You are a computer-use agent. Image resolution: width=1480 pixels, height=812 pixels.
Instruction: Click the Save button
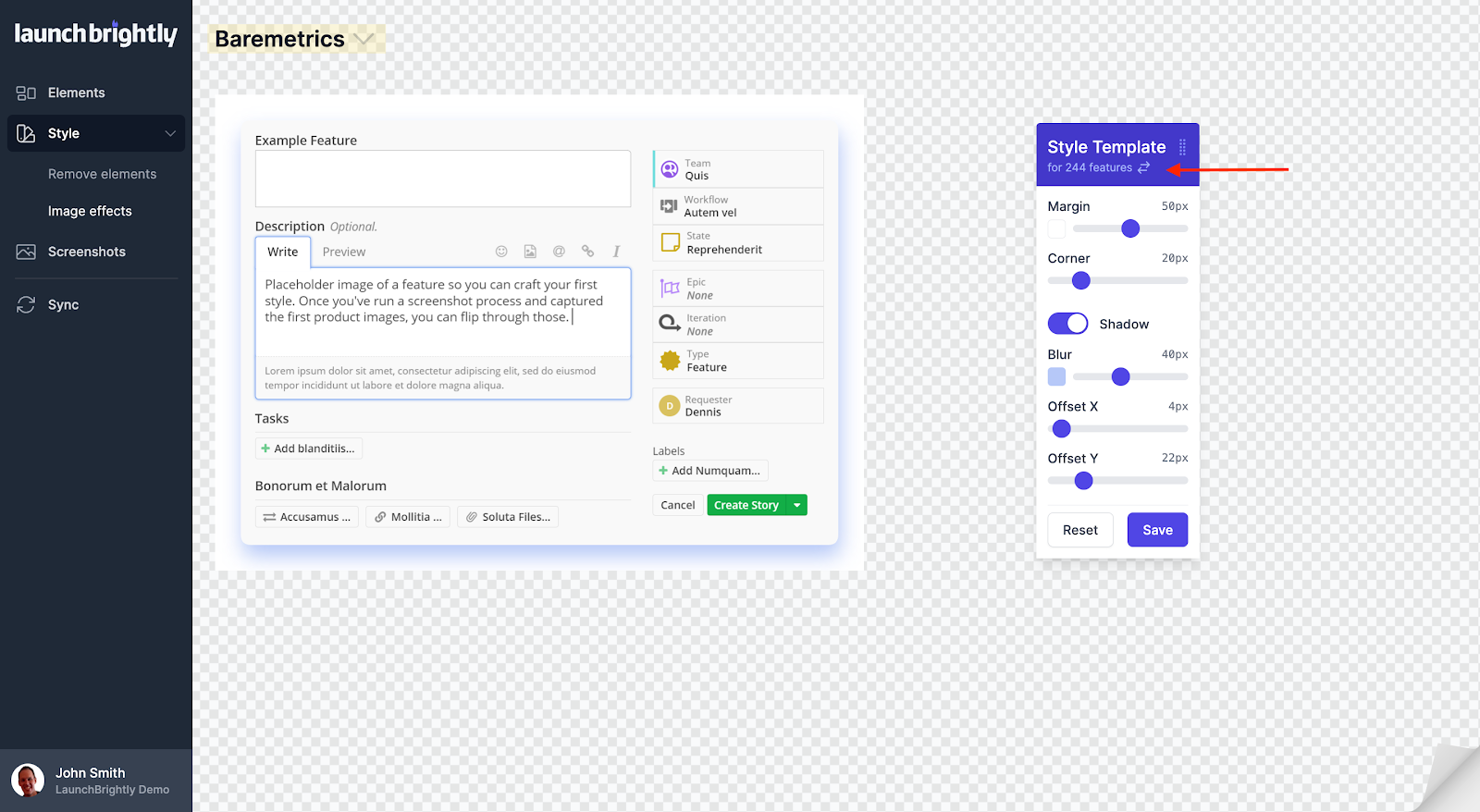point(1157,530)
